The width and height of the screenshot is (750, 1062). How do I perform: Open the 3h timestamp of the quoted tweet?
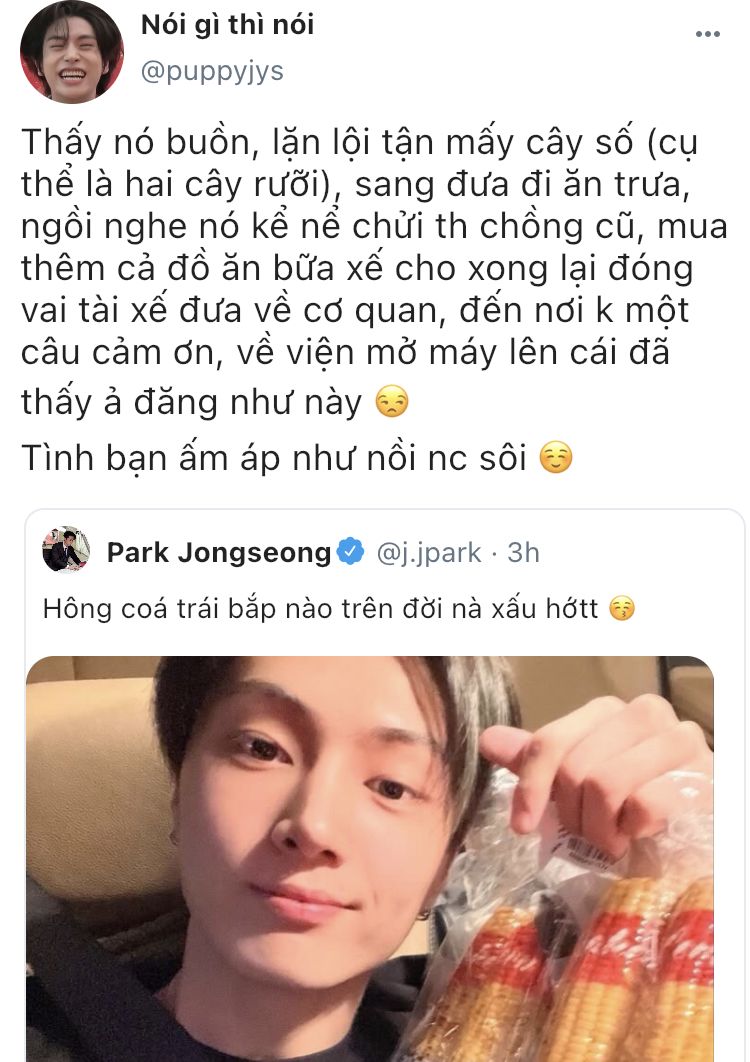(x=523, y=553)
